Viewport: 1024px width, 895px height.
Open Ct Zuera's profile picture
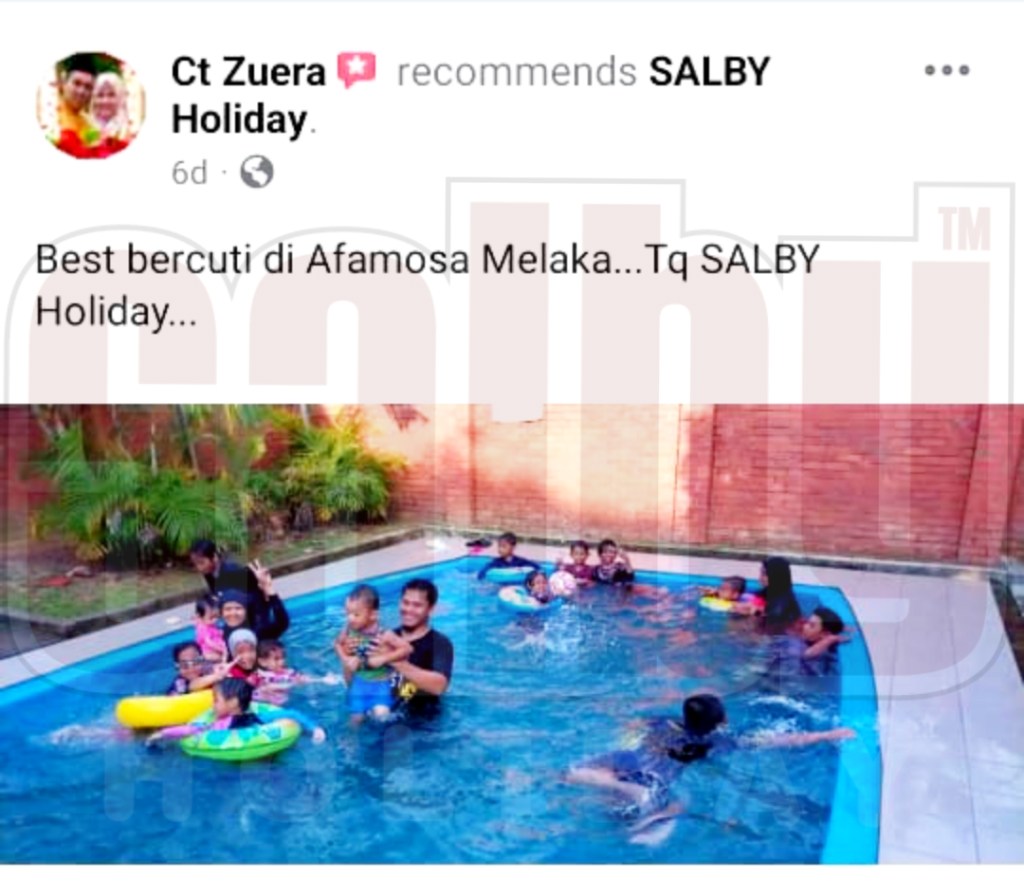pos(91,105)
